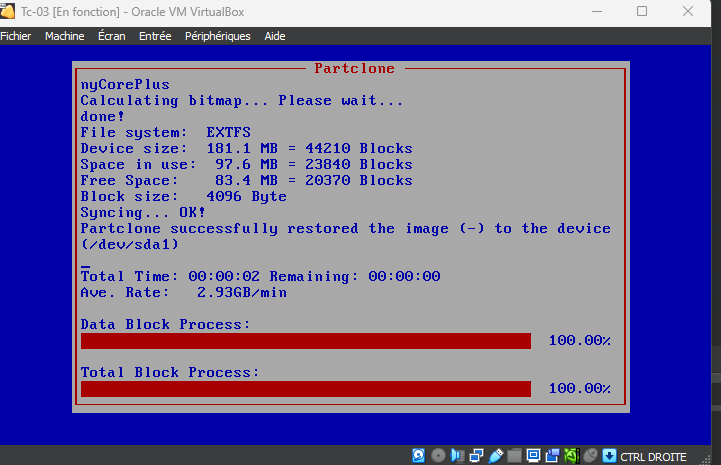The width and height of the screenshot is (721, 465).
Task: Click the display monitor status icon
Action: (x=533, y=455)
